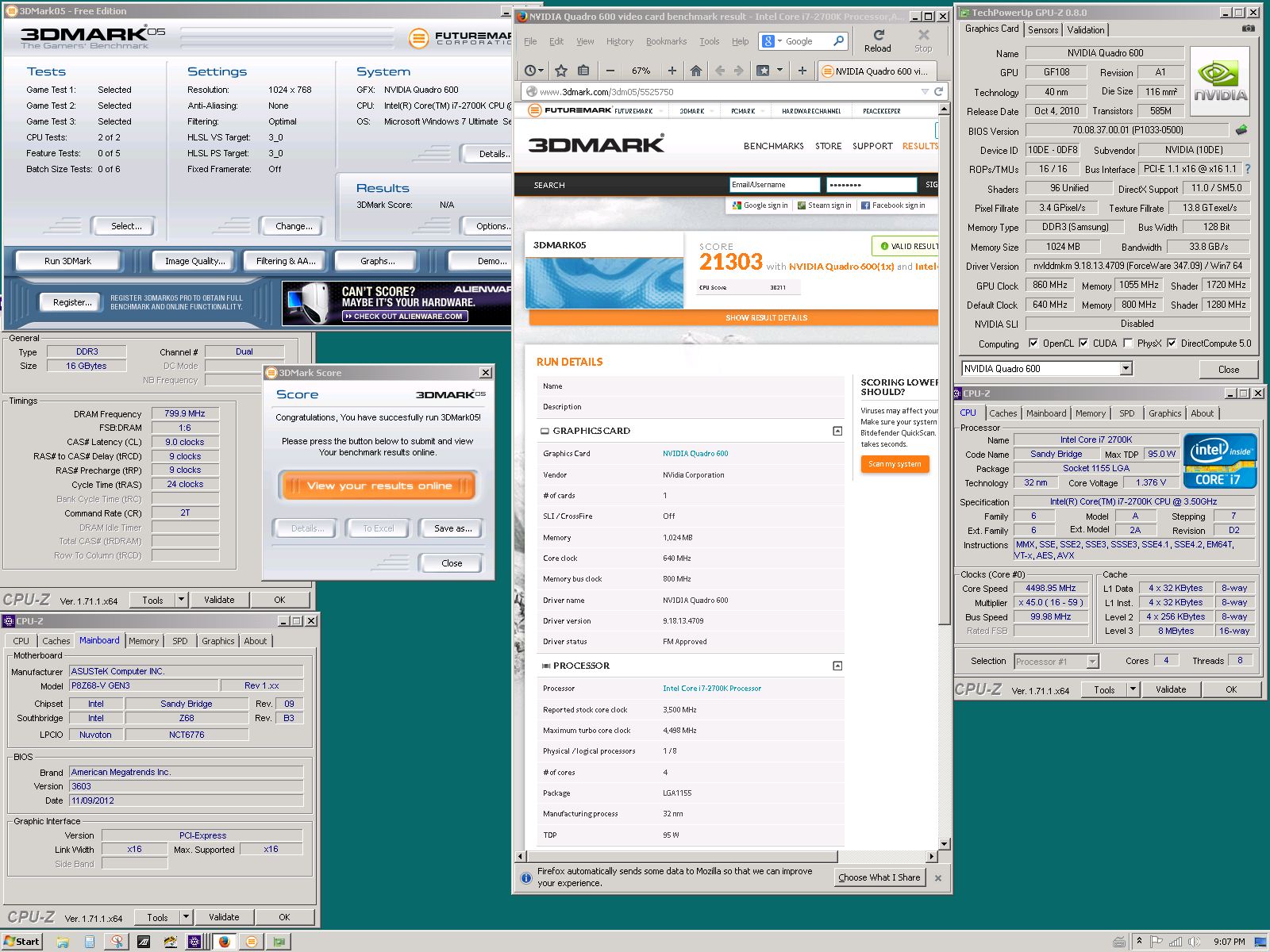
Task: Open the Processor #1 selection dropdown
Action: click(1092, 661)
